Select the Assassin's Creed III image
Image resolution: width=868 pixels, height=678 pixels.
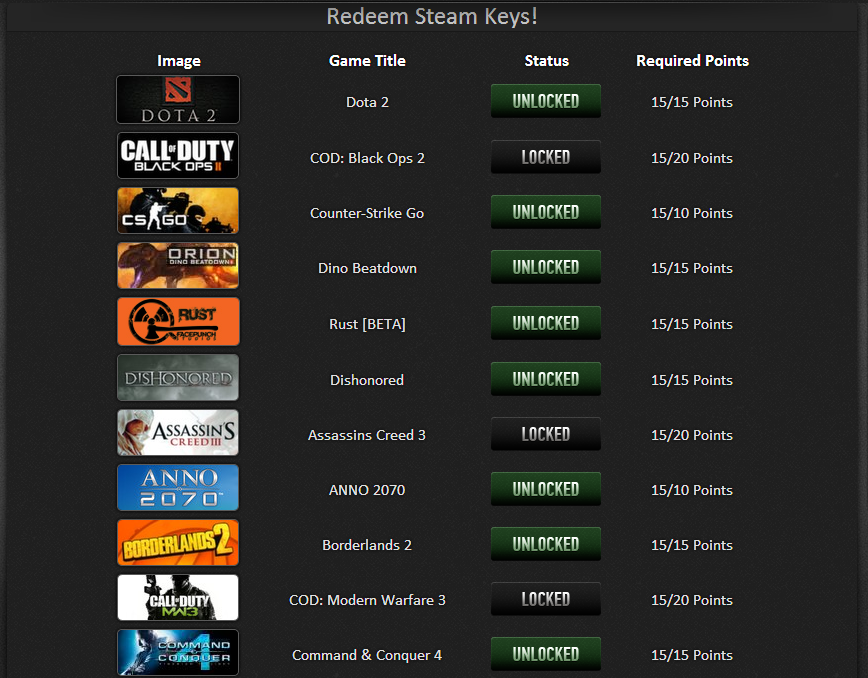178,432
